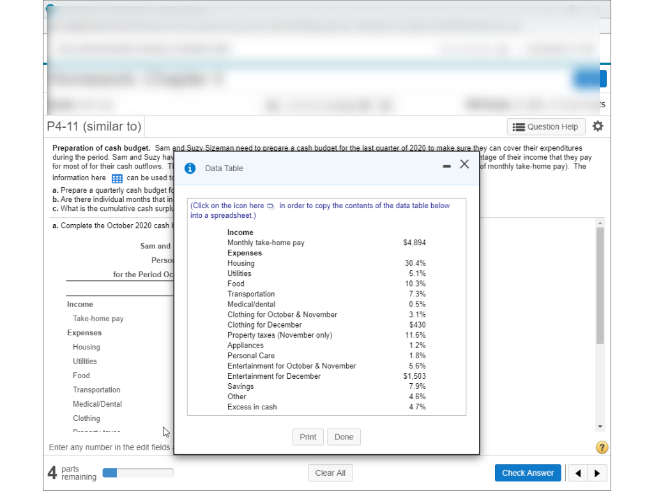Go to next question with right arrow

[597, 473]
